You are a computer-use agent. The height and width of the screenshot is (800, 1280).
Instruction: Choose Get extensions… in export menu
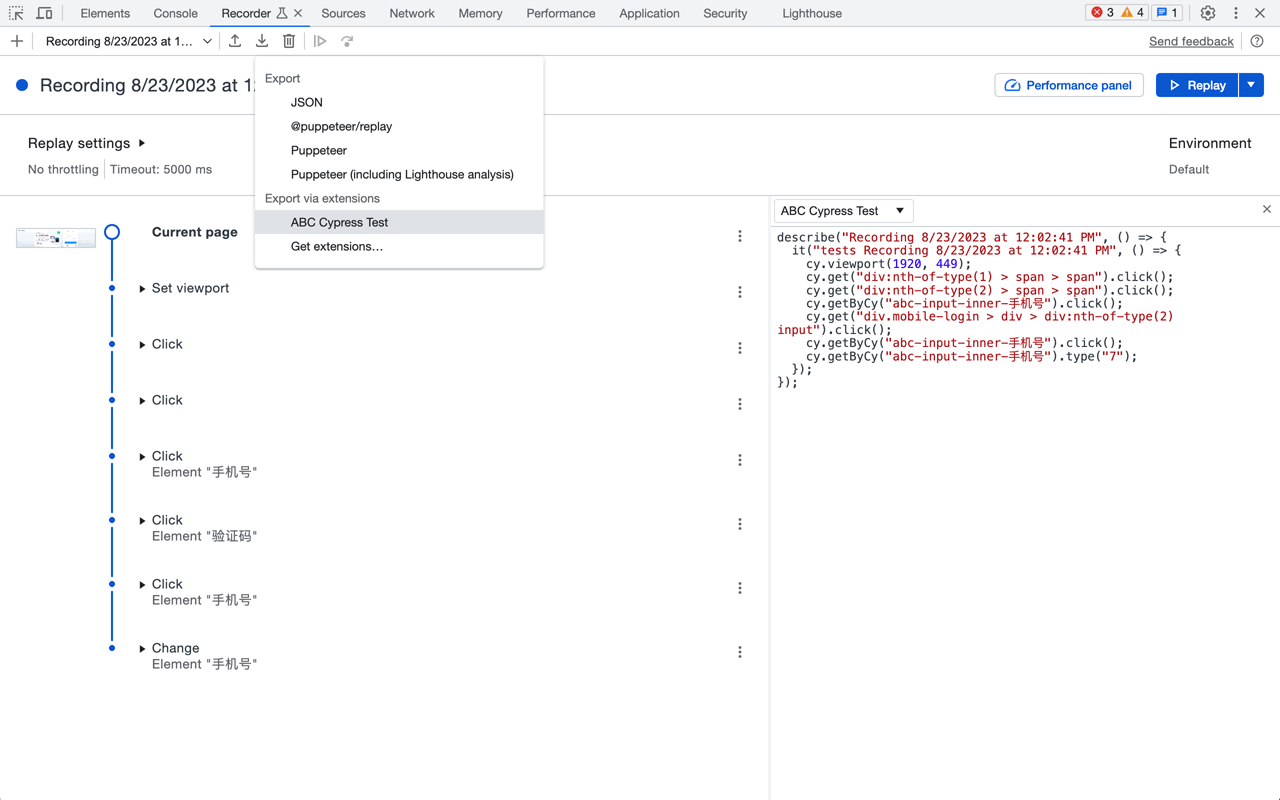pyautogui.click(x=336, y=246)
